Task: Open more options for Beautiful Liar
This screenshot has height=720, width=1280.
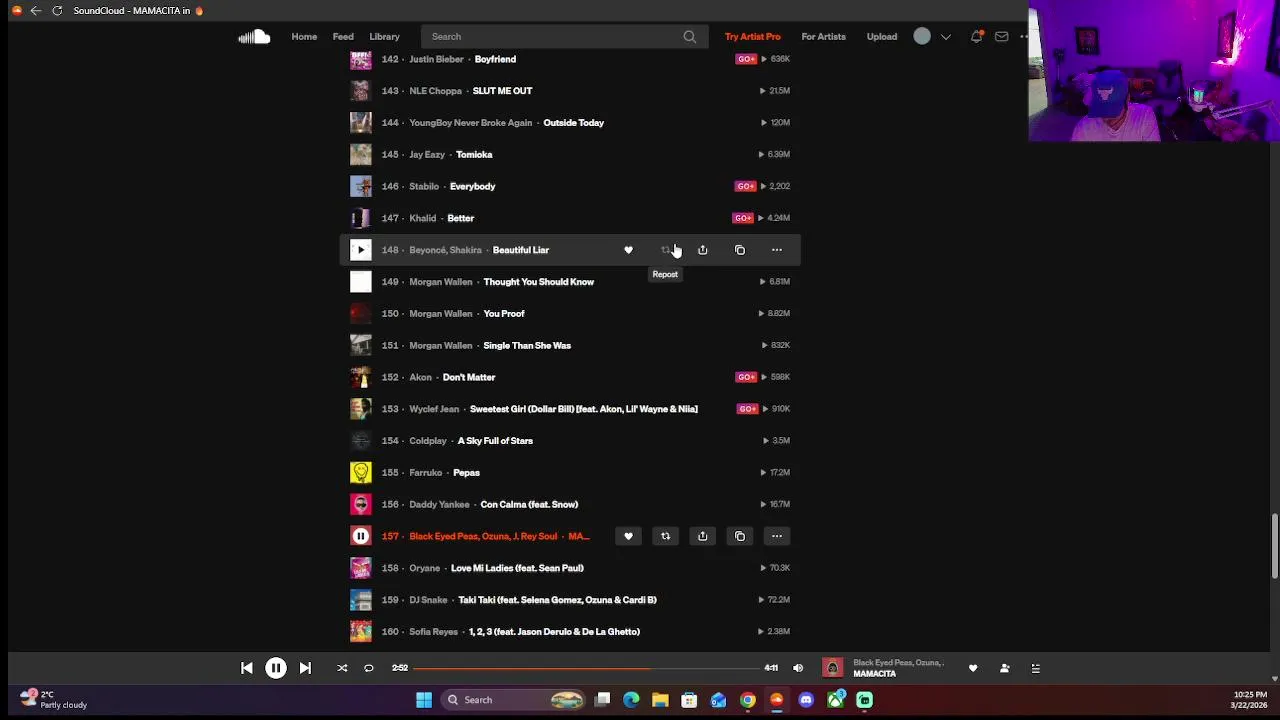Action: tap(777, 250)
